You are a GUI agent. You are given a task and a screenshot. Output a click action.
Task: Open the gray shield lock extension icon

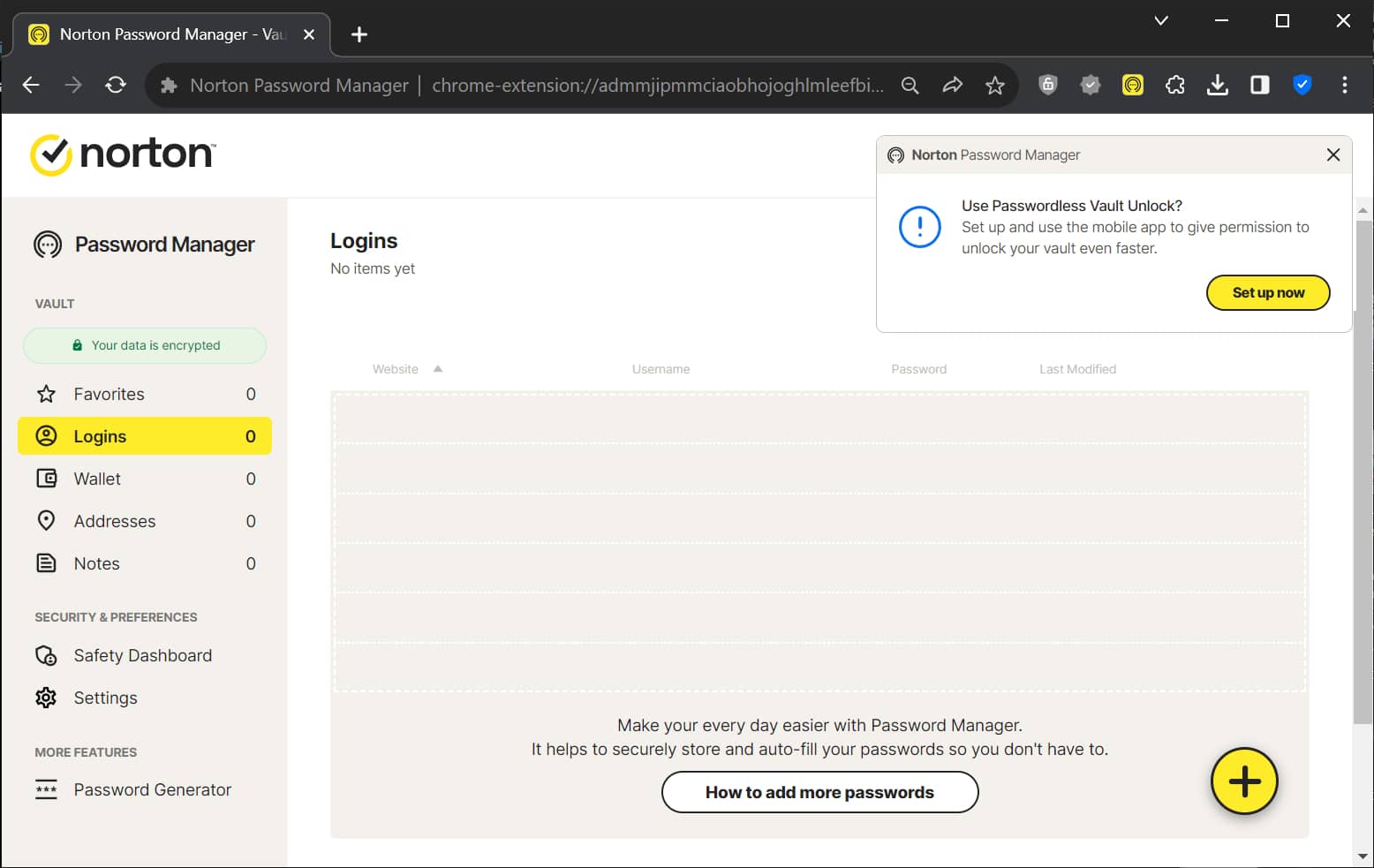(1048, 85)
